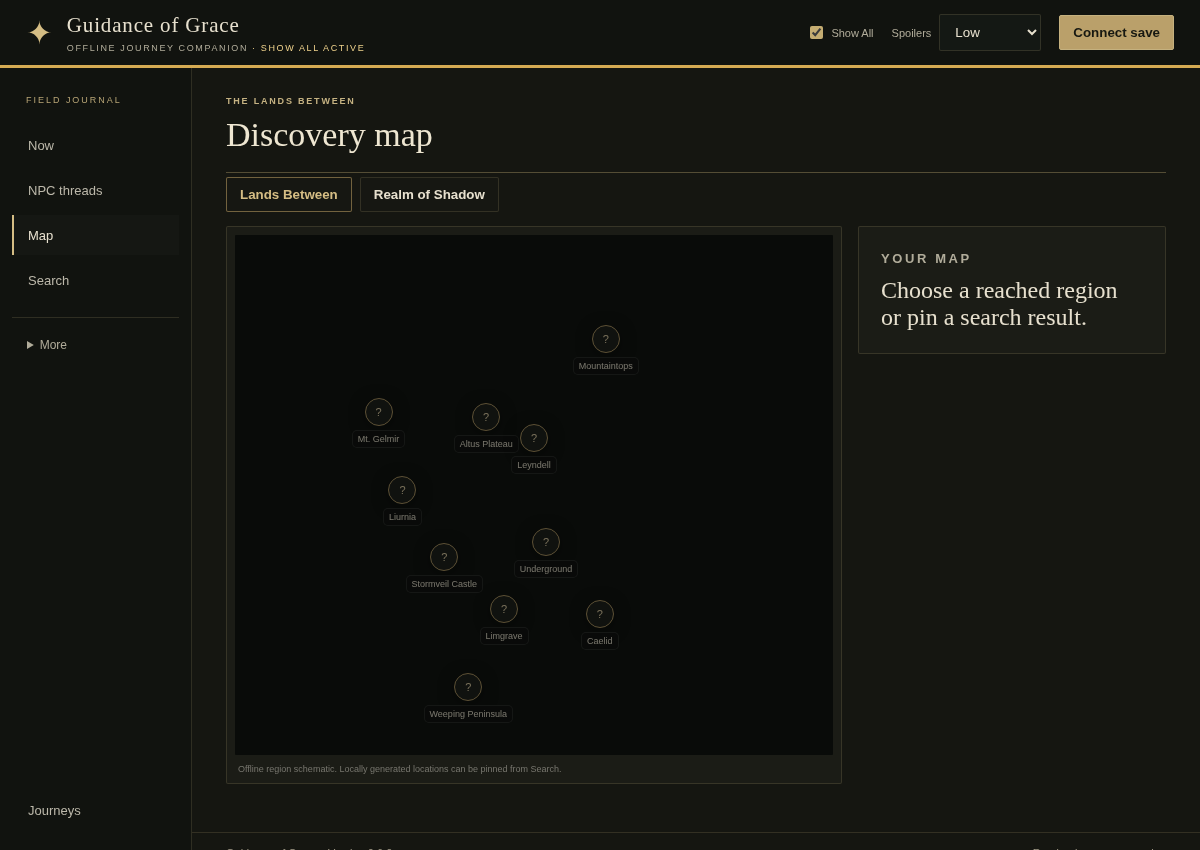Open the Search page in sidebar
This screenshot has height=850, width=1200.
click(x=96, y=280)
